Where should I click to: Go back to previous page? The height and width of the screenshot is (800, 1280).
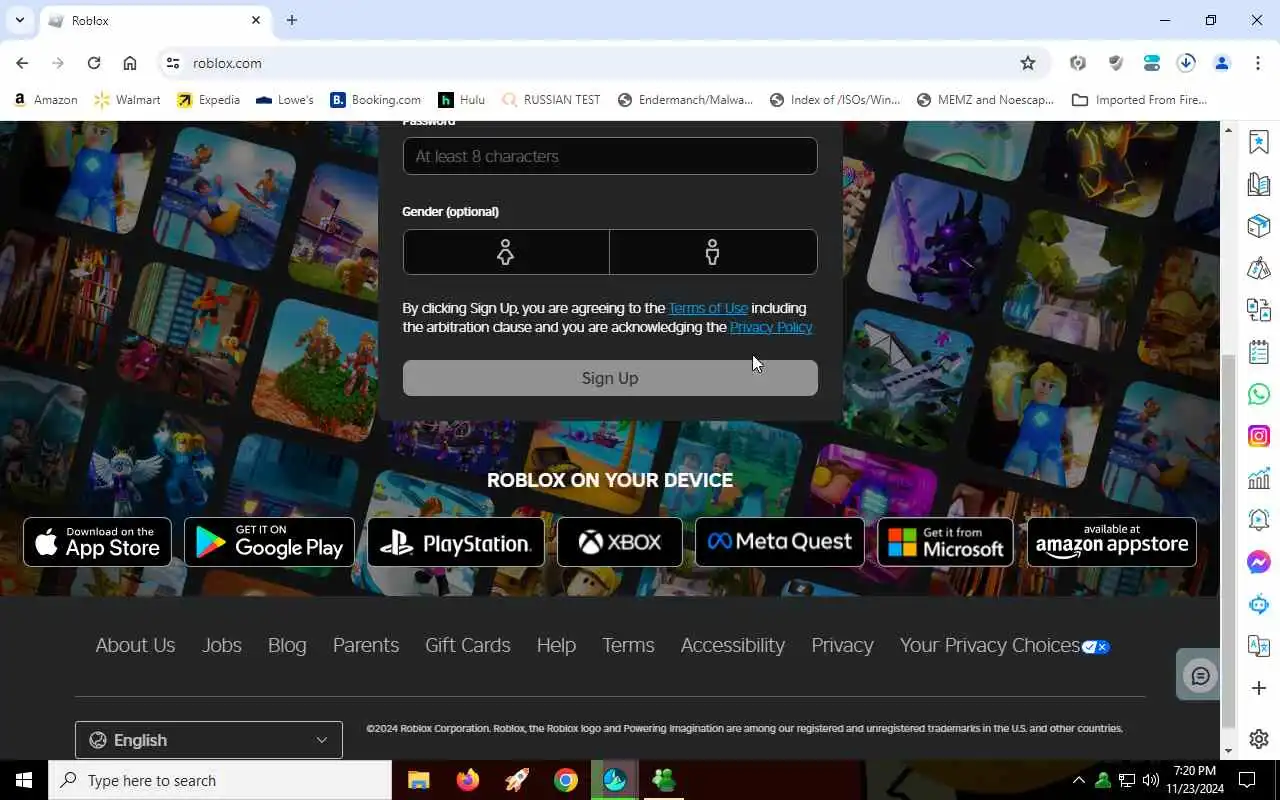pyautogui.click(x=22, y=63)
